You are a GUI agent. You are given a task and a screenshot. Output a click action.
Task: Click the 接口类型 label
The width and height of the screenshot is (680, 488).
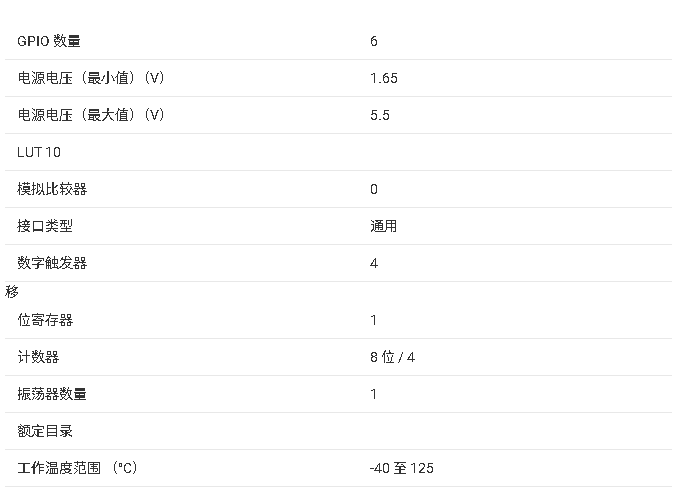click(x=45, y=226)
